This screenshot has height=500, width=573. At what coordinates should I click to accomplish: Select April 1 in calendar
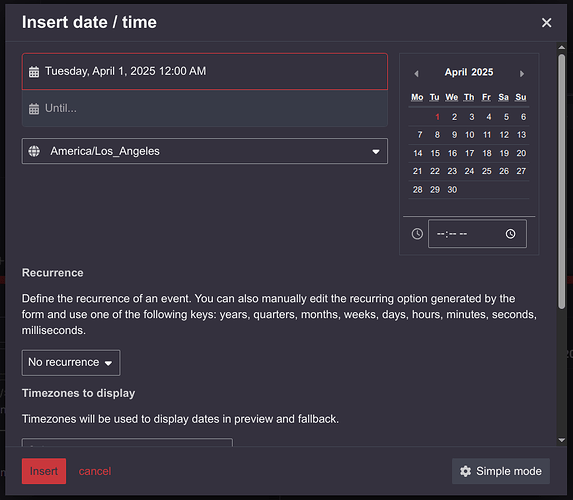[x=437, y=117]
